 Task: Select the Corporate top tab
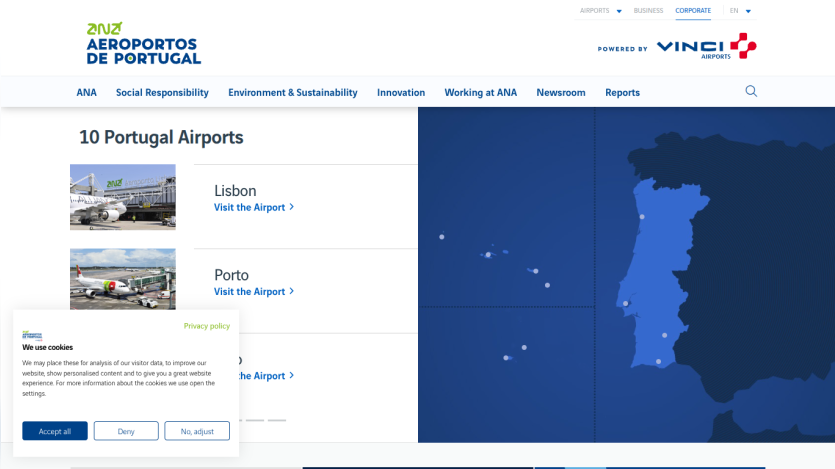click(693, 11)
